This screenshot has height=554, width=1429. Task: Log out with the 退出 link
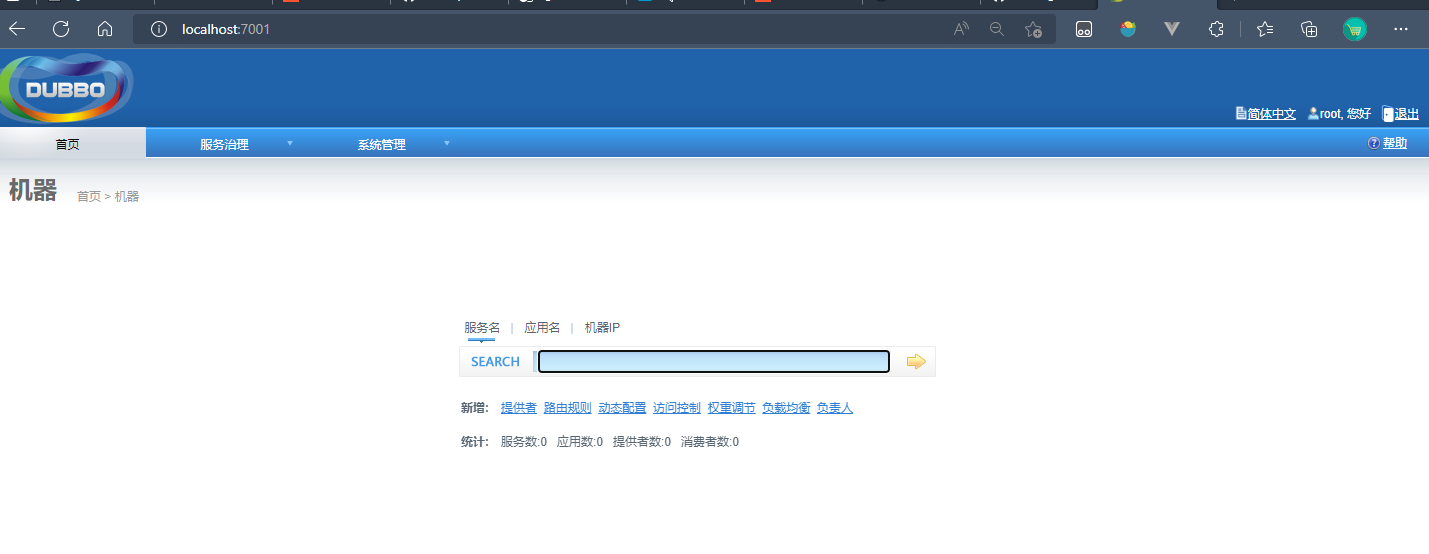pos(1407,114)
